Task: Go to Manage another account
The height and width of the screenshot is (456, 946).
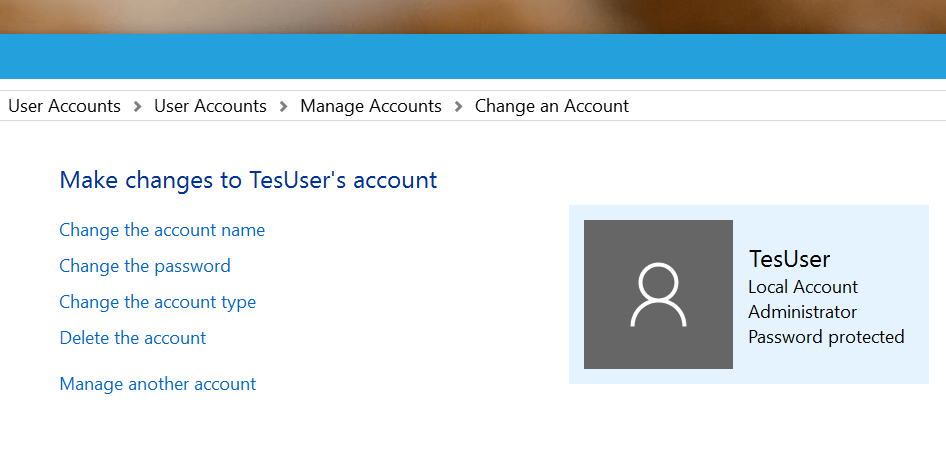Action: [x=157, y=384]
